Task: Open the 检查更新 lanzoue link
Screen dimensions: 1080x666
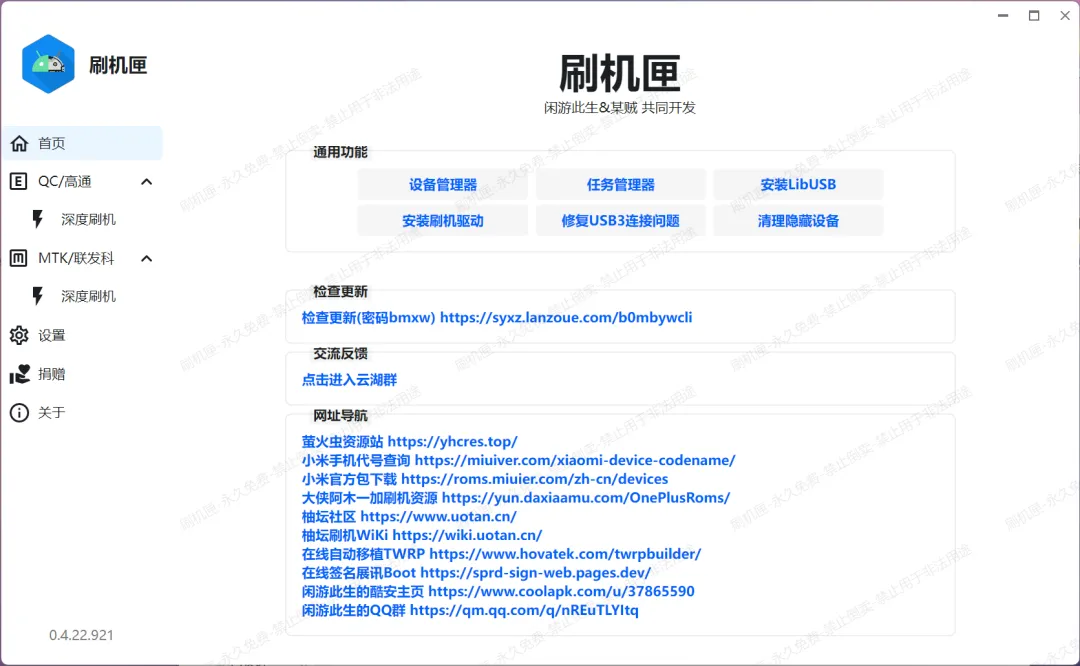Action: pyautogui.click(x=497, y=318)
